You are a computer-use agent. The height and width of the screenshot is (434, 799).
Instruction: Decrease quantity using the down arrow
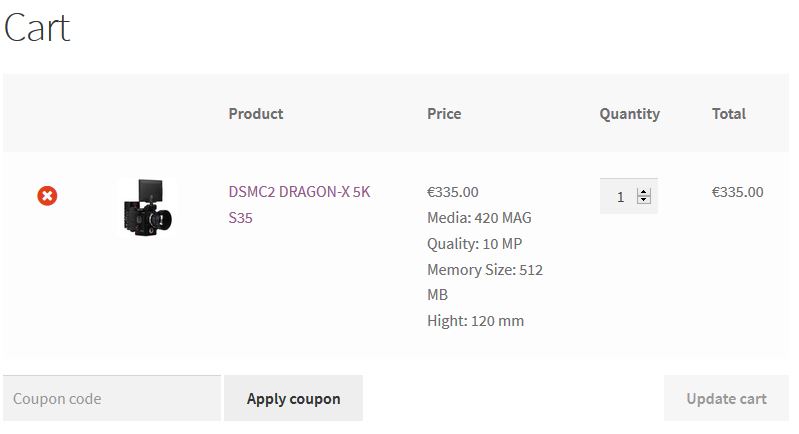click(644, 201)
